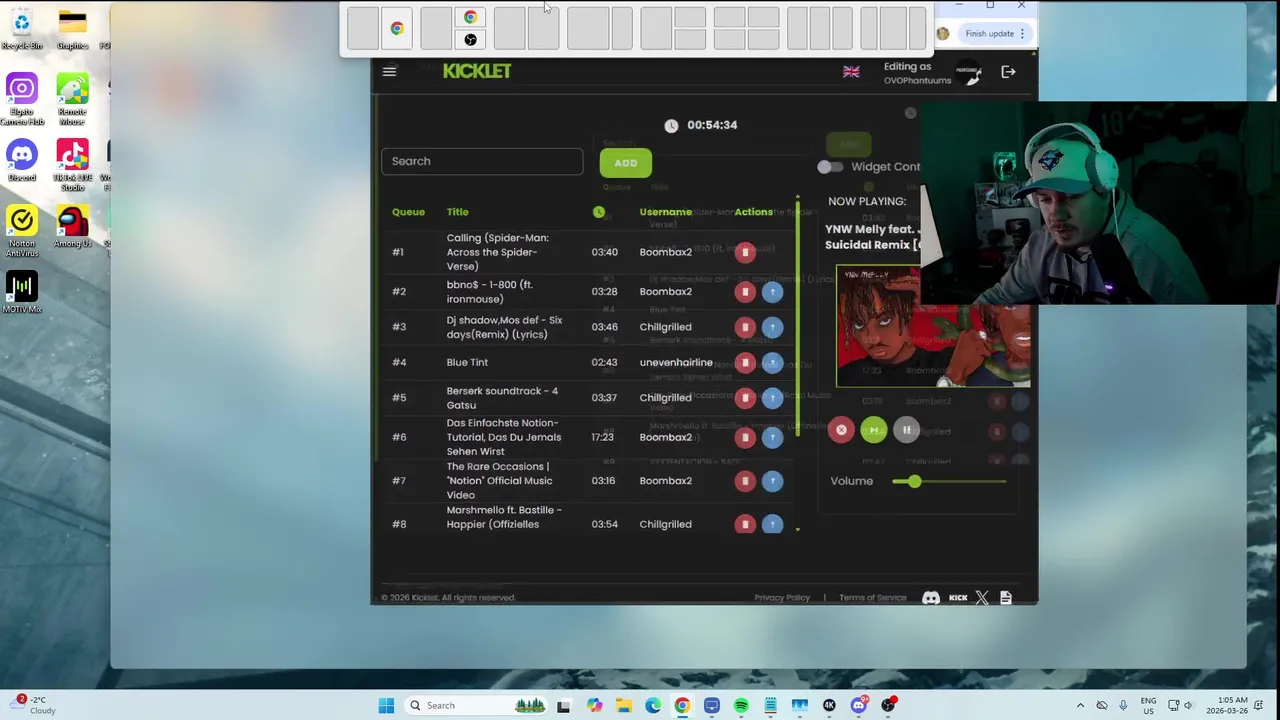Click the KICKLET logo
This screenshot has width=1280, height=720.
[x=477, y=71]
